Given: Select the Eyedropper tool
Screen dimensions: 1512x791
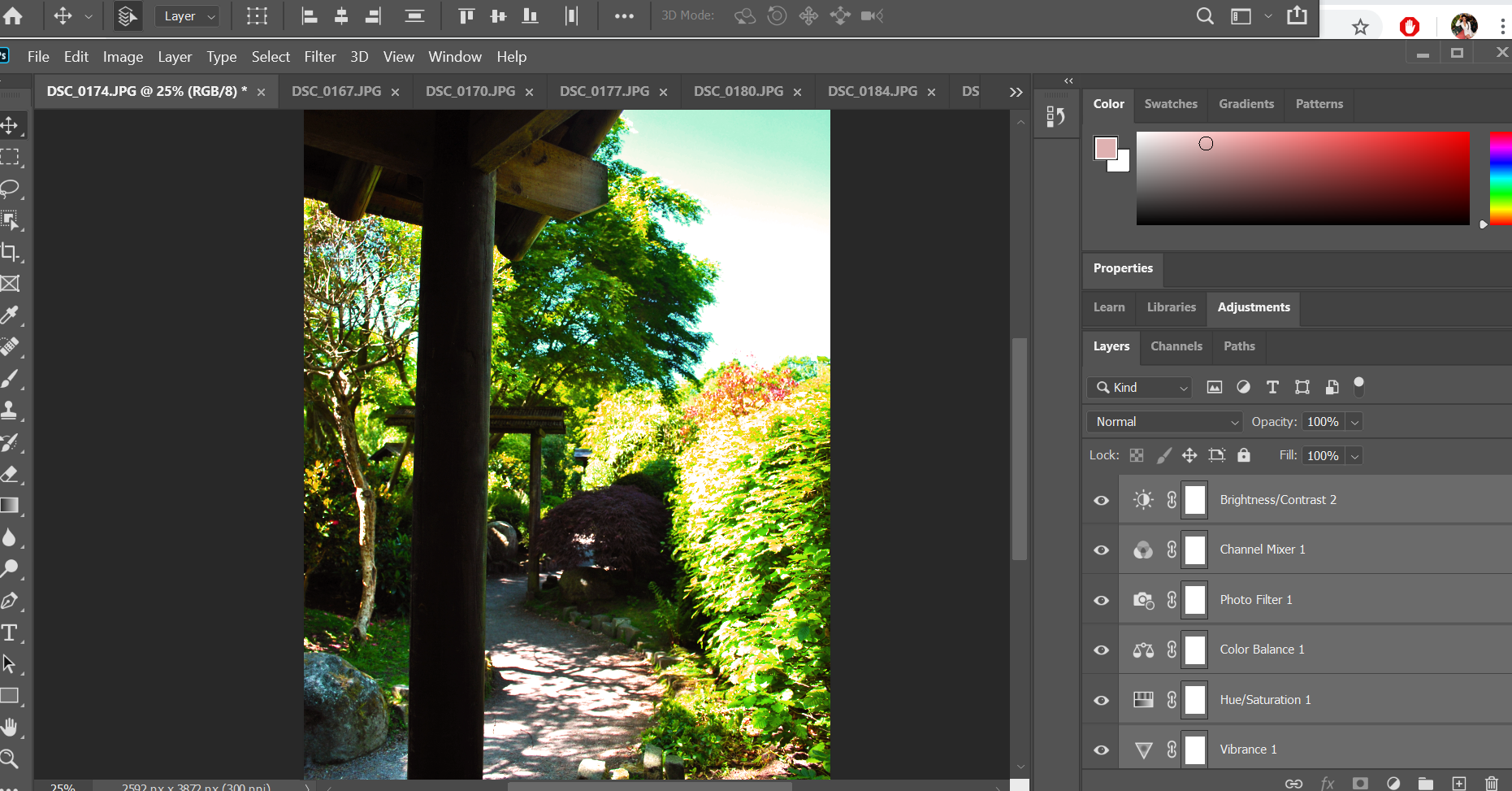Looking at the screenshot, I should [x=10, y=315].
